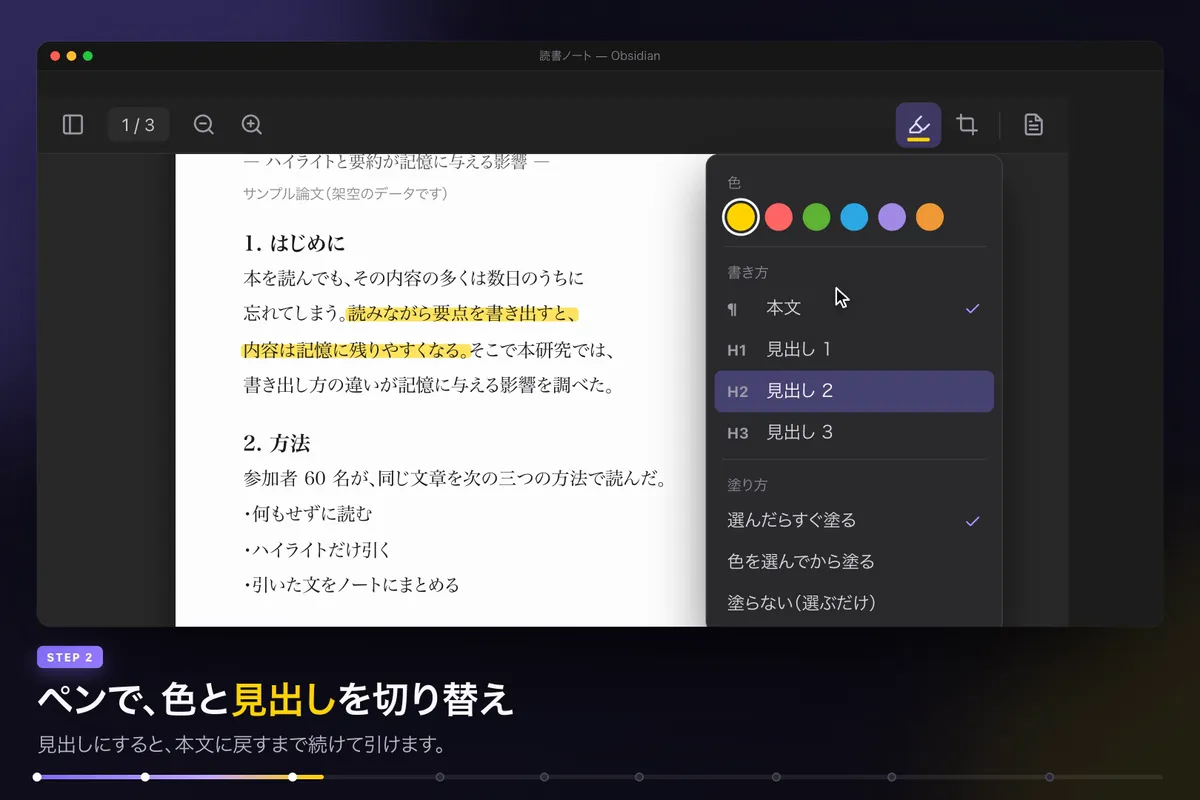The width and height of the screenshot is (1200, 800).
Task: Select the crop area tool
Action: [x=967, y=125]
